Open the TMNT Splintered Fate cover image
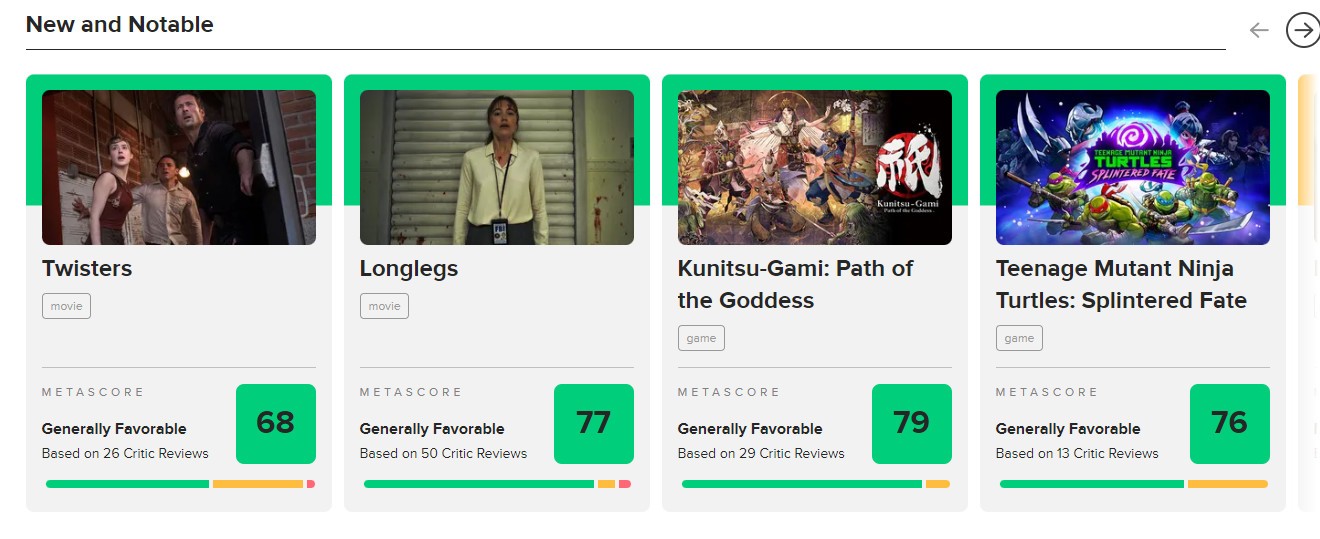The height and width of the screenshot is (539, 1320). pyautogui.click(x=1133, y=167)
